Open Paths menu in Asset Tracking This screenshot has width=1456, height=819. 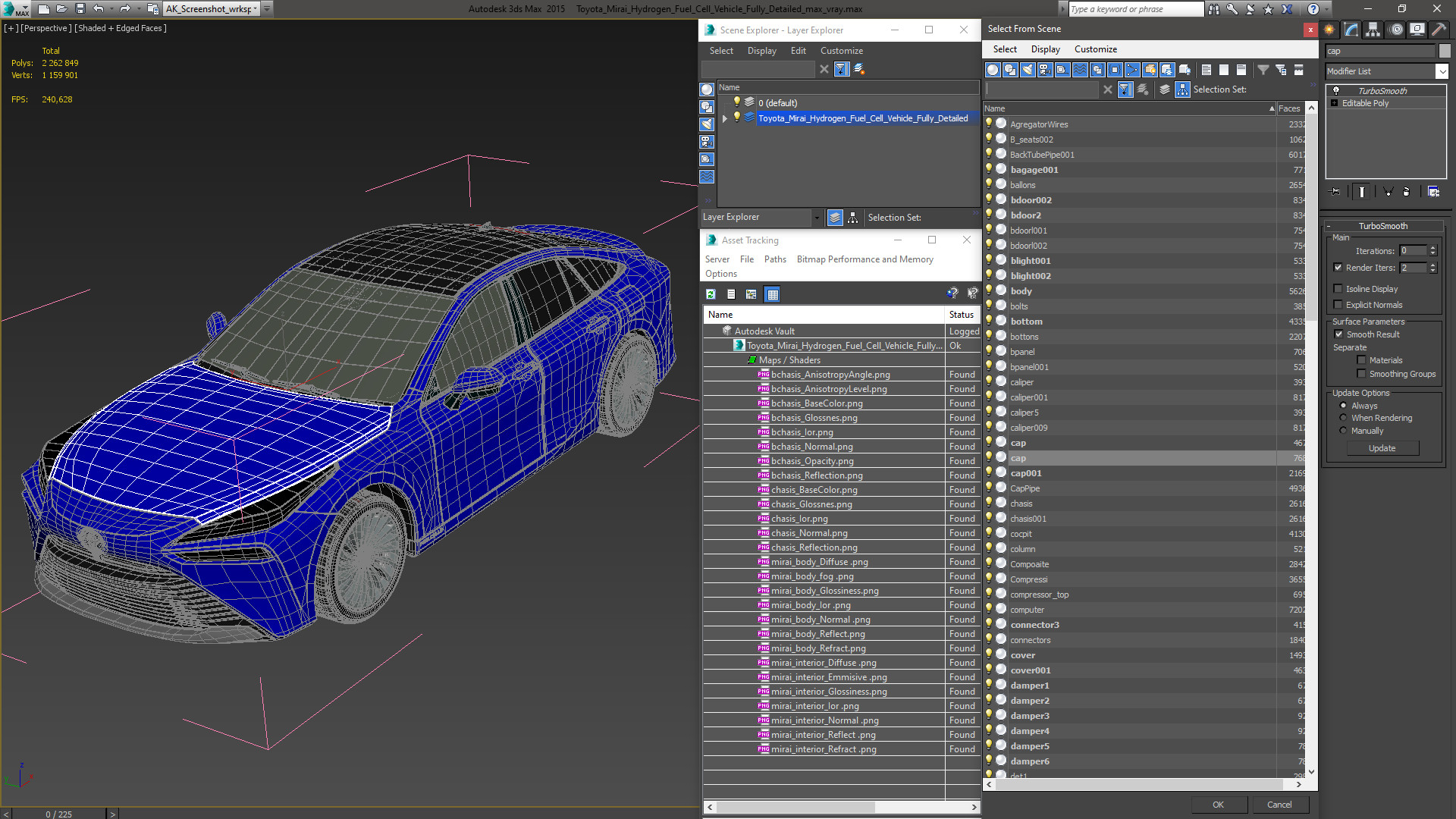click(774, 259)
